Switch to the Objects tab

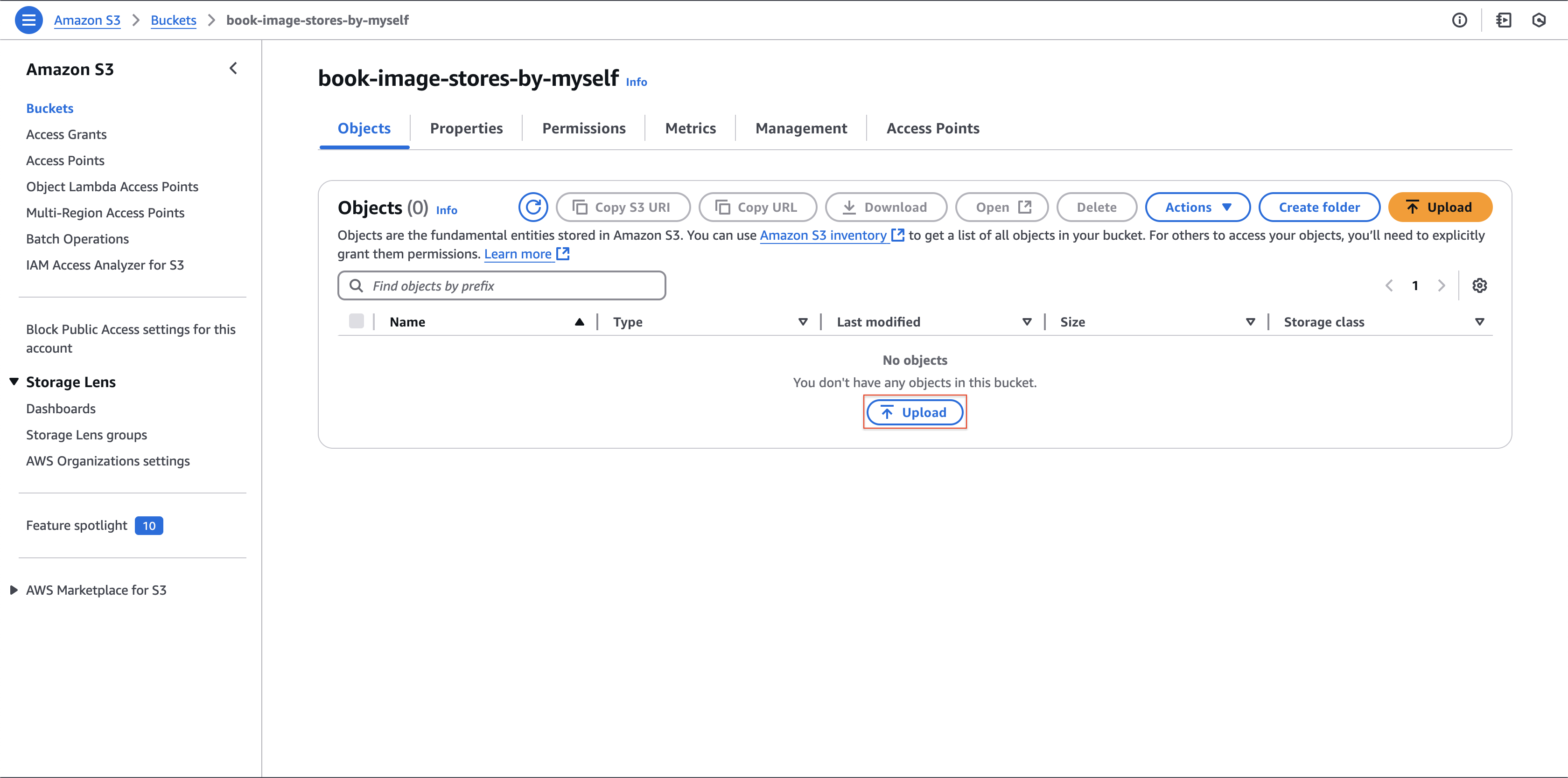click(x=364, y=128)
